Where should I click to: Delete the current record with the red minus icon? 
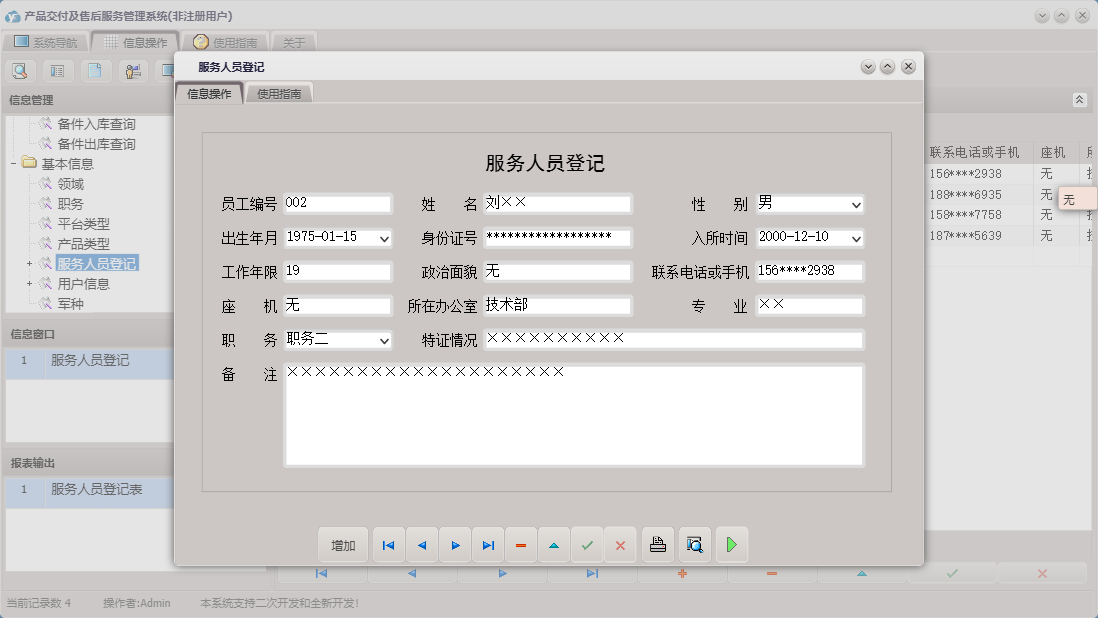(x=521, y=544)
